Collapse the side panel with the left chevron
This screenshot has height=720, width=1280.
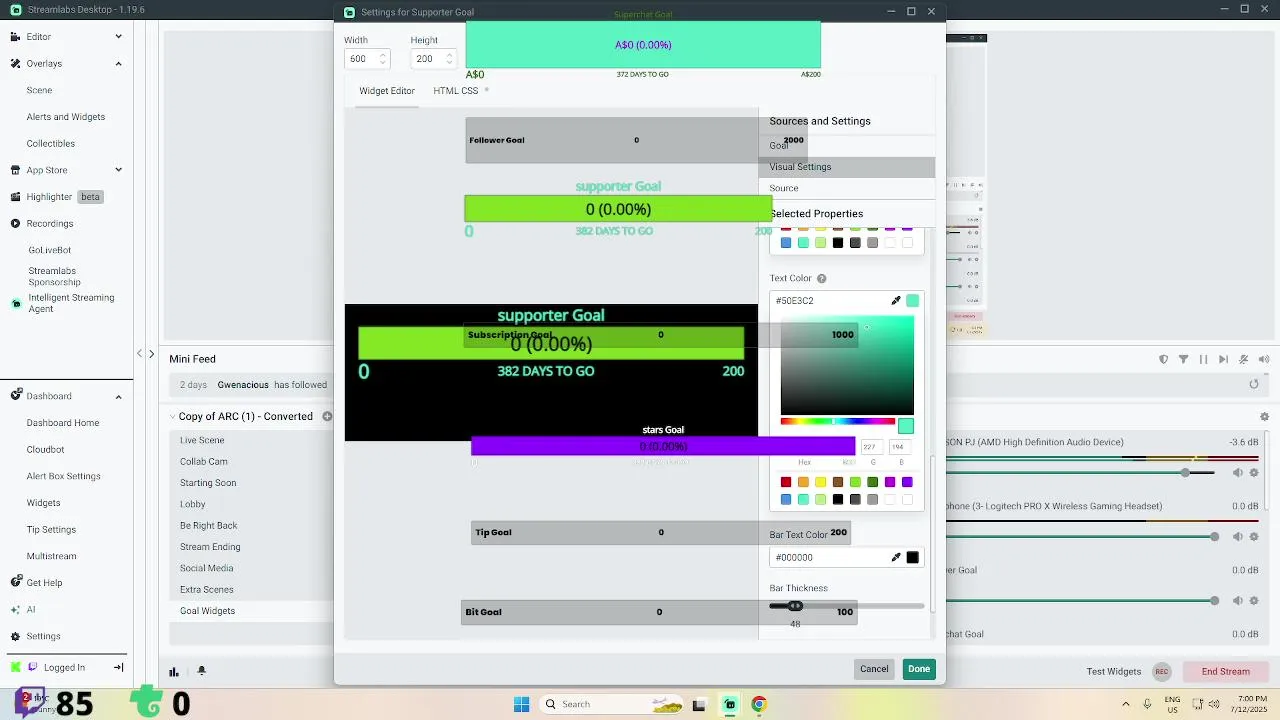pos(140,354)
